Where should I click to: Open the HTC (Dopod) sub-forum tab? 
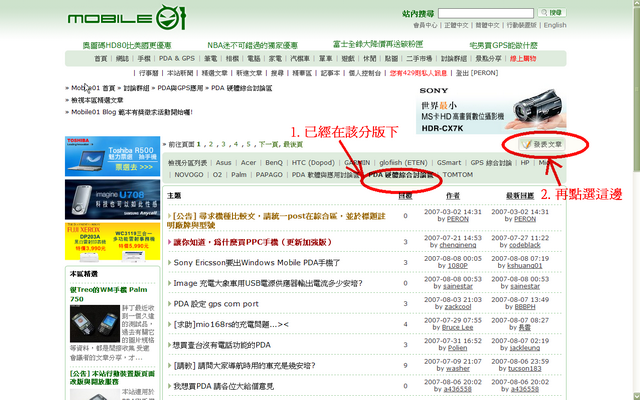(x=313, y=163)
